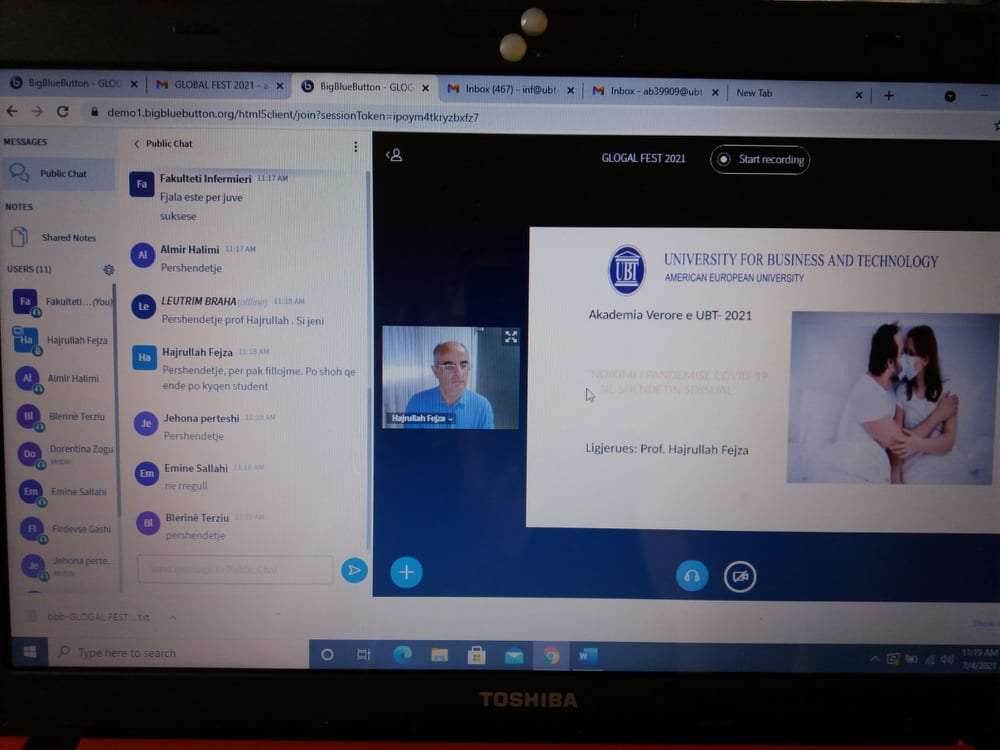Click the blue plus Actions button
Image resolution: width=1000 pixels, height=750 pixels.
[406, 572]
